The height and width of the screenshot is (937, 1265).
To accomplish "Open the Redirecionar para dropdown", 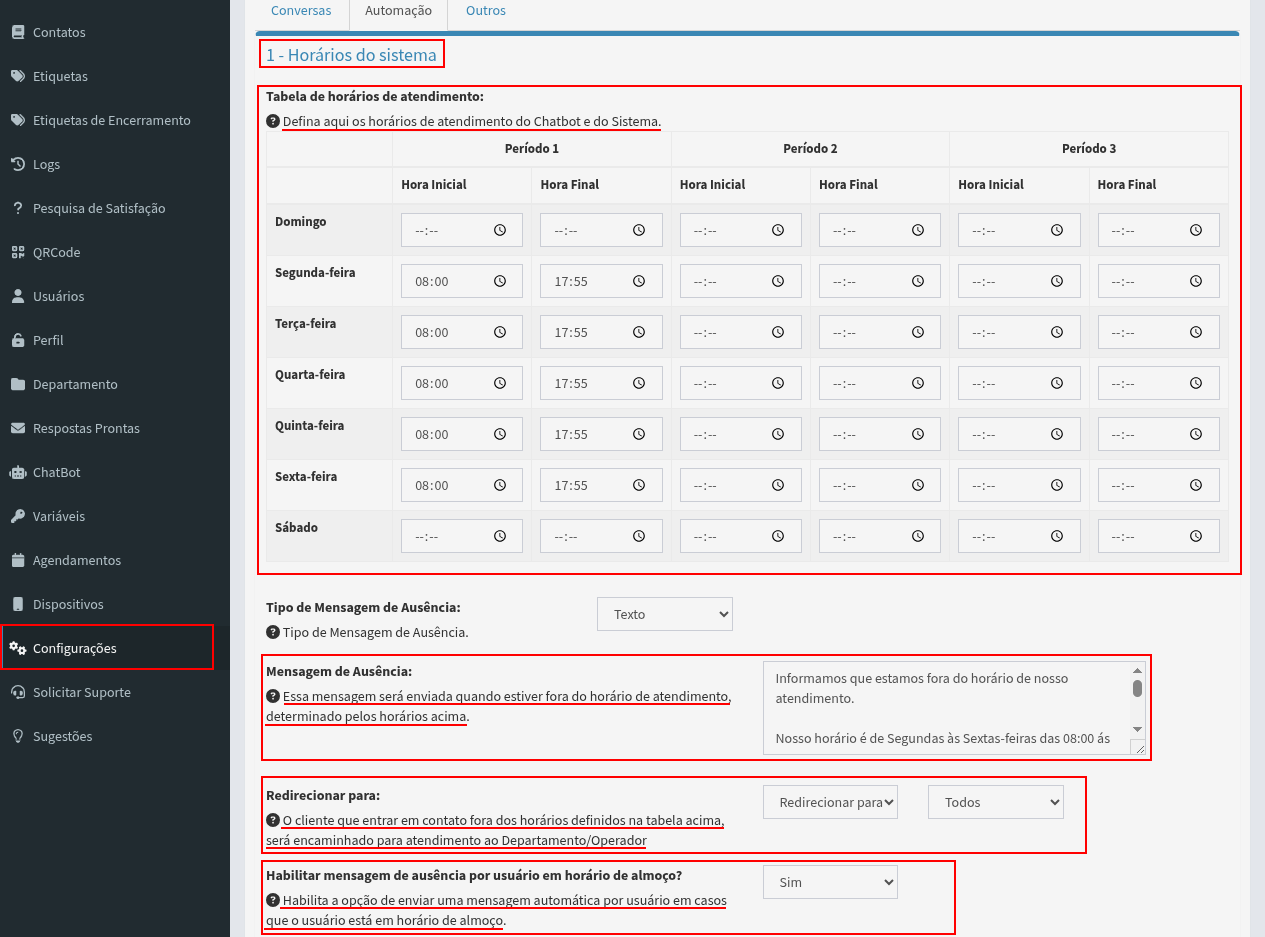I will tap(830, 802).
